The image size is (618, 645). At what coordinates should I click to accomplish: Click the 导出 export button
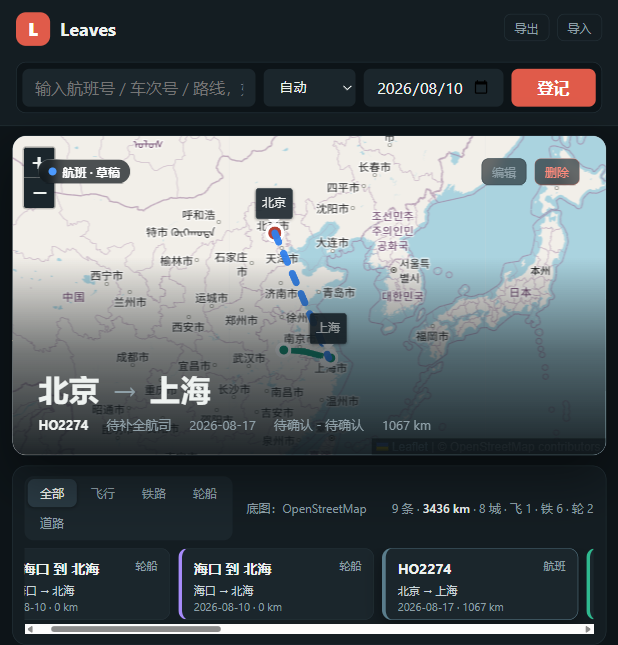[x=527, y=28]
